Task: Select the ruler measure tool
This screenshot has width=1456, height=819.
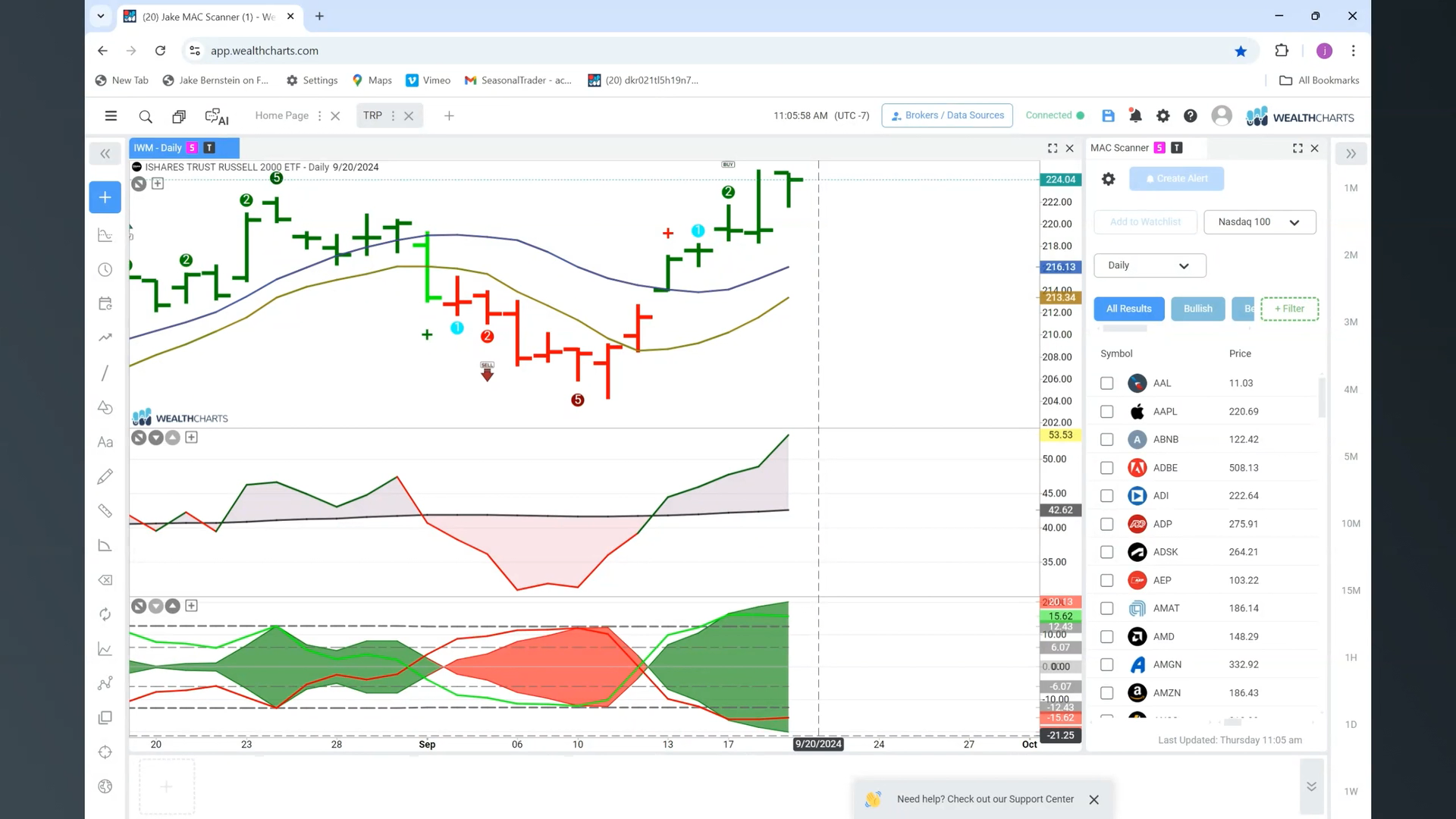Action: [105, 511]
